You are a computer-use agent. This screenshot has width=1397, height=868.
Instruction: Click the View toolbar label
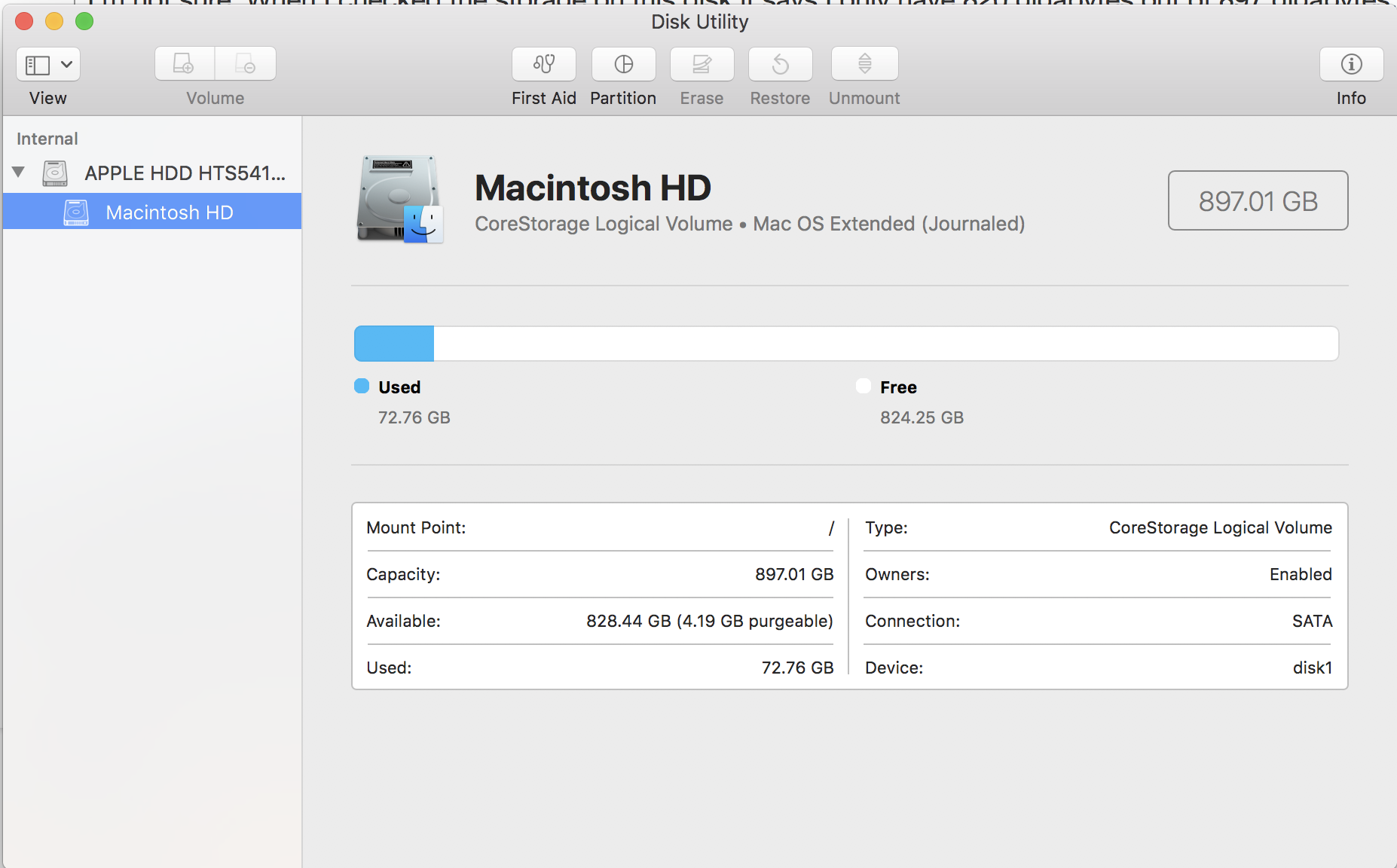(x=48, y=98)
